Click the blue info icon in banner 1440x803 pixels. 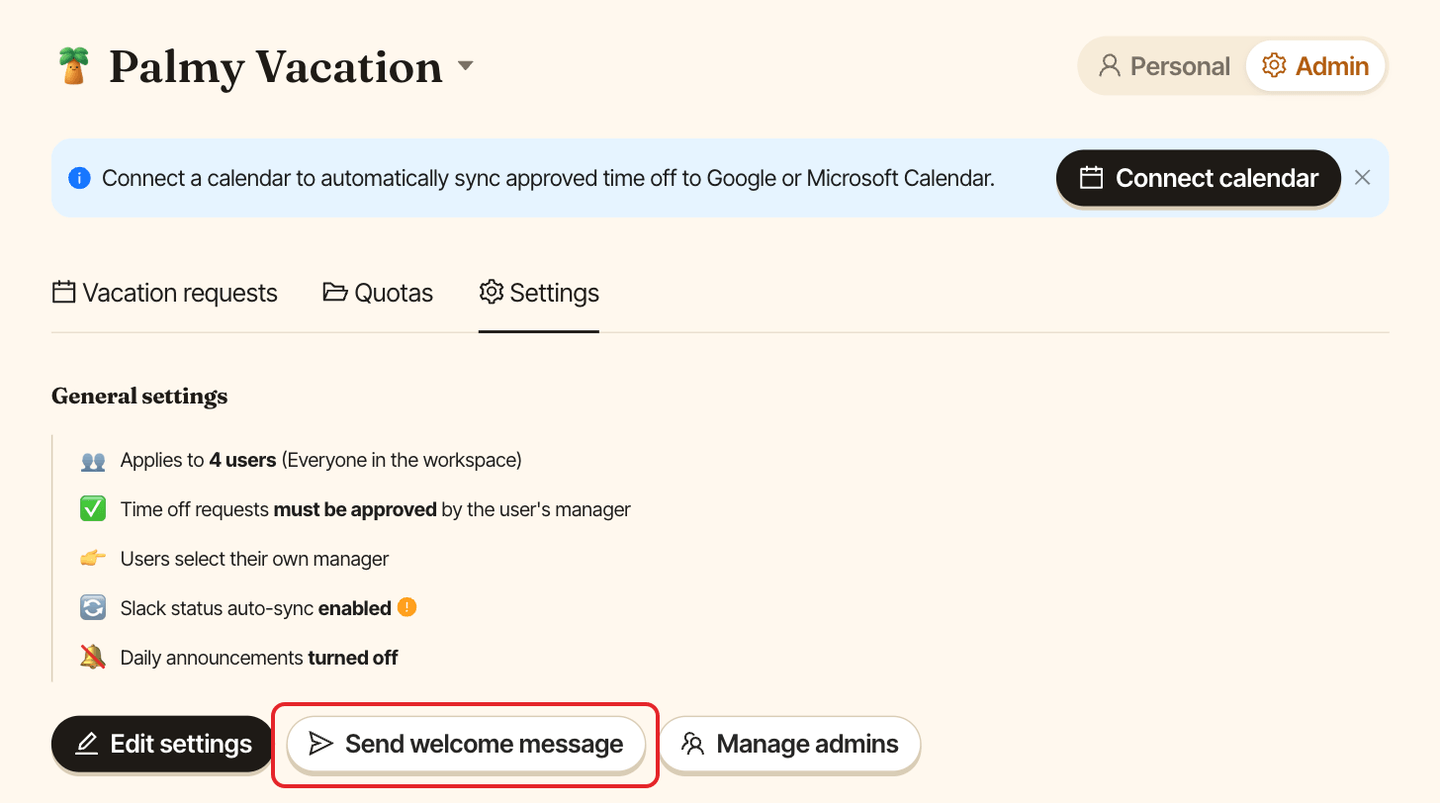[80, 178]
